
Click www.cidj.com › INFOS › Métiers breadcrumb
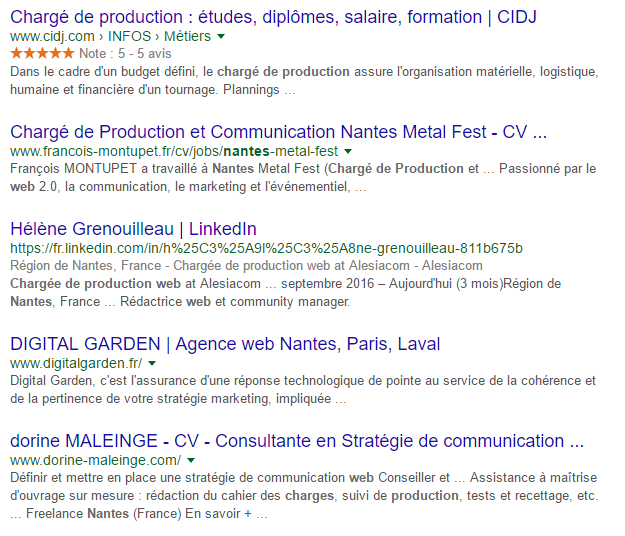(x=110, y=36)
